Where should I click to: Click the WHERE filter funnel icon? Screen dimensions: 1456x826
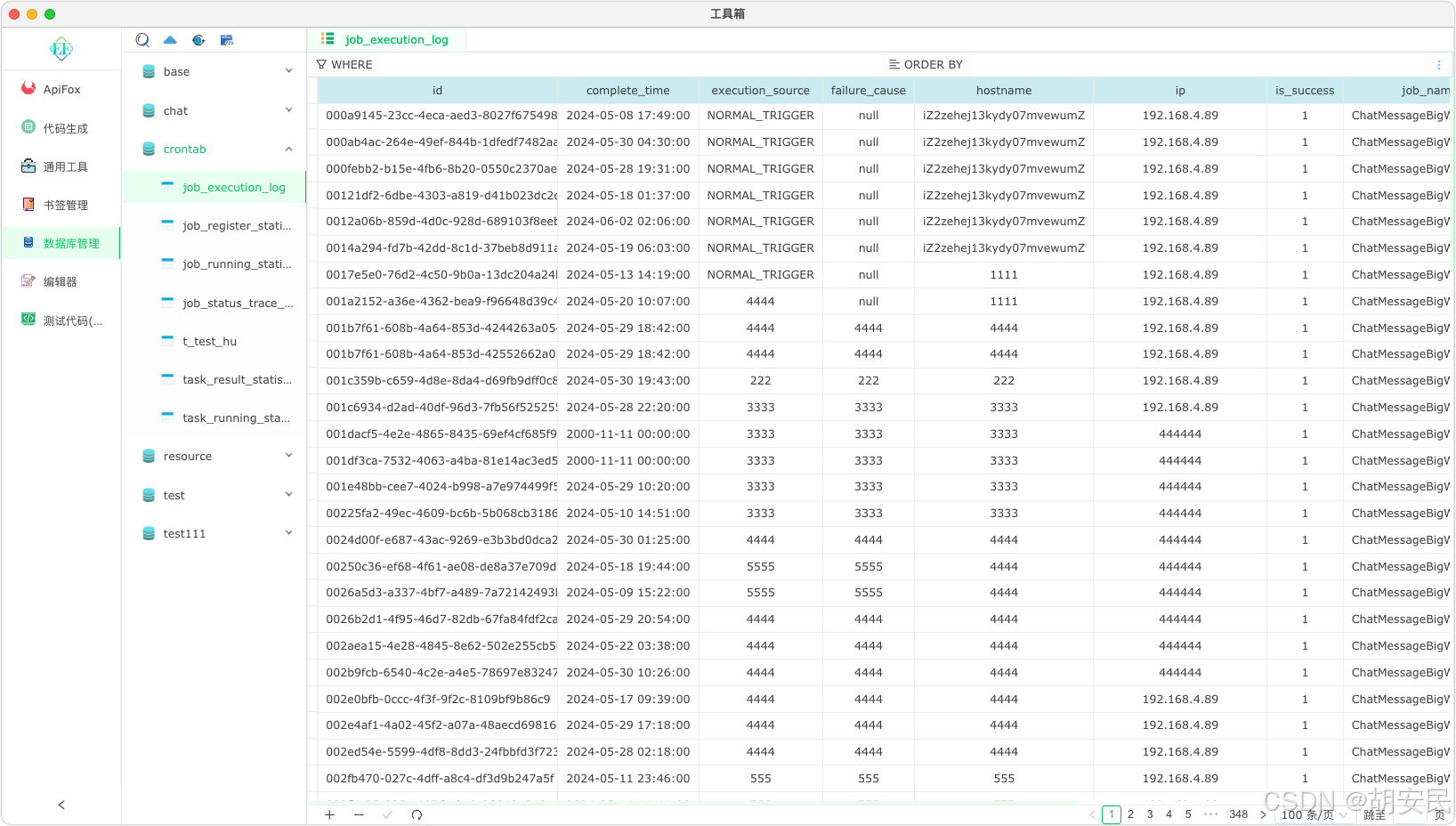[x=322, y=65]
